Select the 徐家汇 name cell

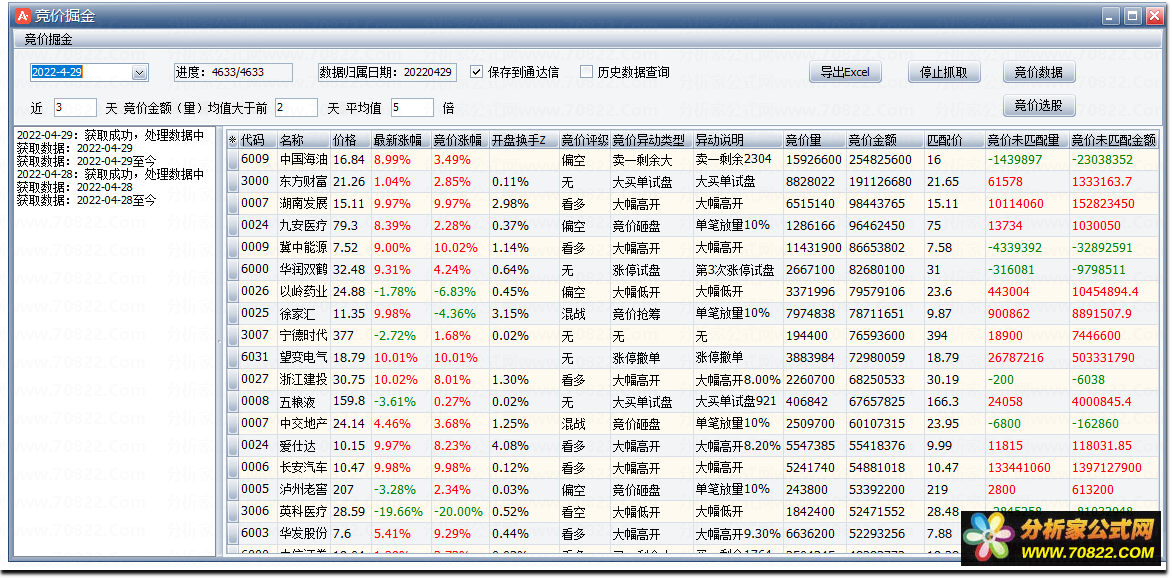coord(303,313)
